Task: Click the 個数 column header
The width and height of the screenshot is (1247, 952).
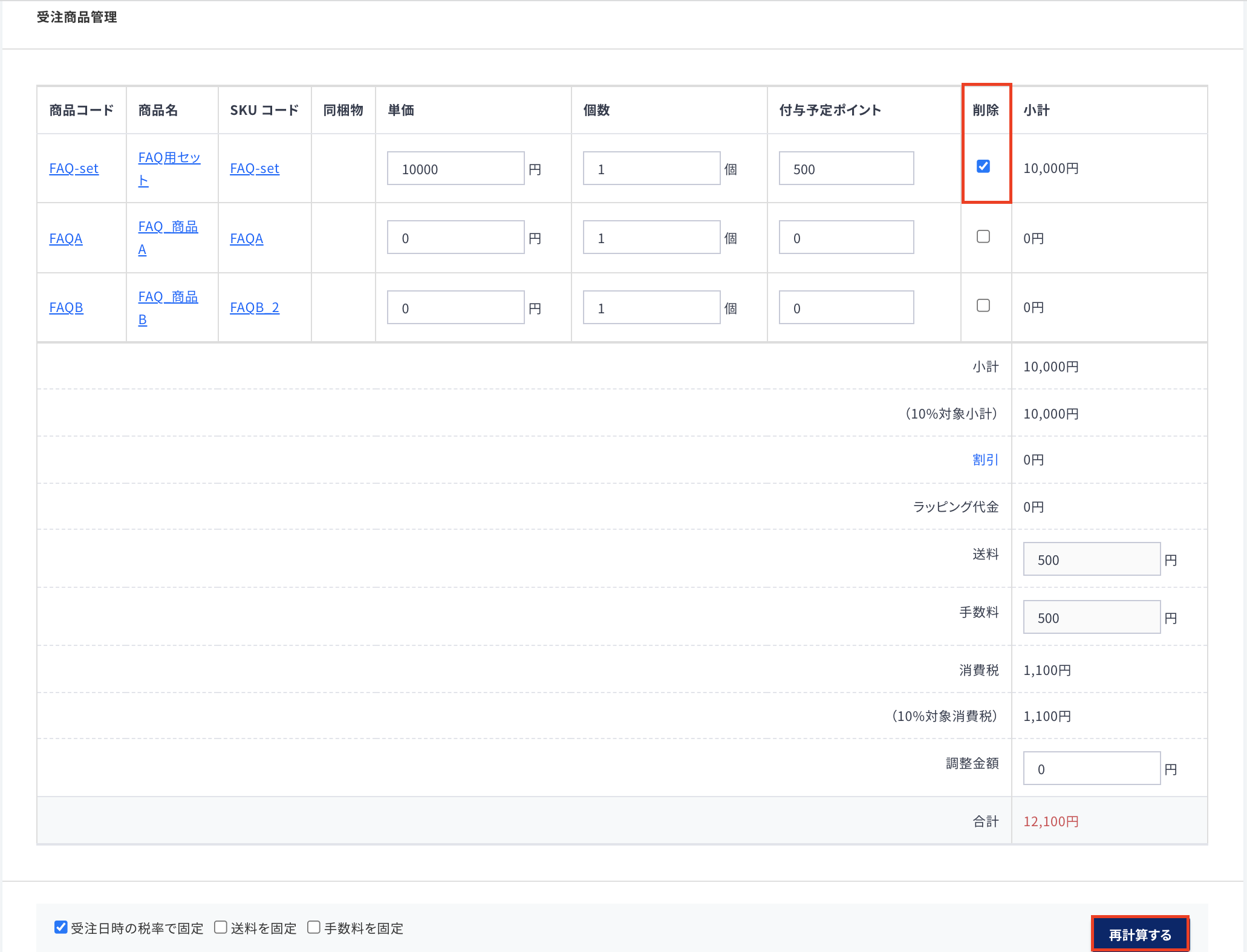Action: click(x=596, y=110)
